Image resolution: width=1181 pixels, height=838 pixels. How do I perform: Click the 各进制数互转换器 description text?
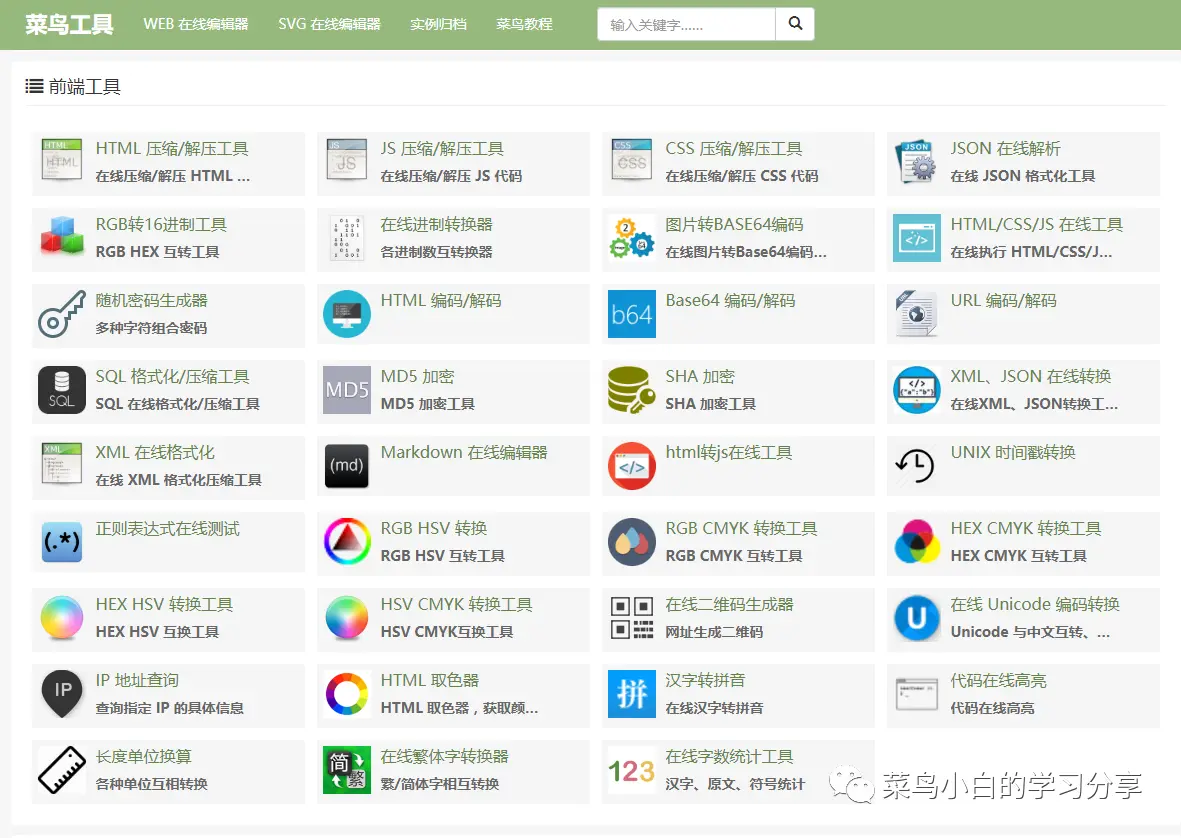point(436,252)
